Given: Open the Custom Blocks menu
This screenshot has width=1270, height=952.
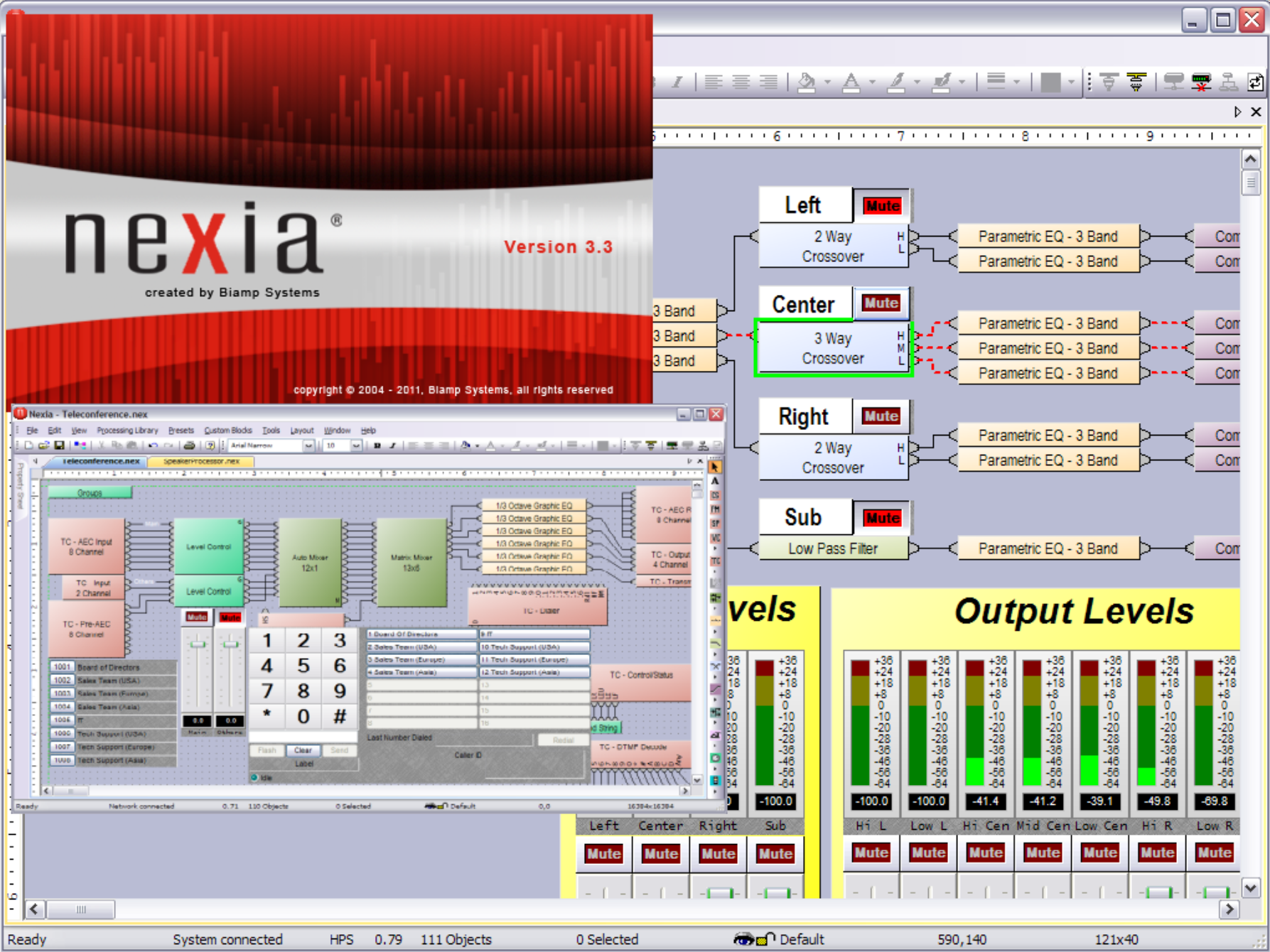Looking at the screenshot, I should click(x=228, y=431).
